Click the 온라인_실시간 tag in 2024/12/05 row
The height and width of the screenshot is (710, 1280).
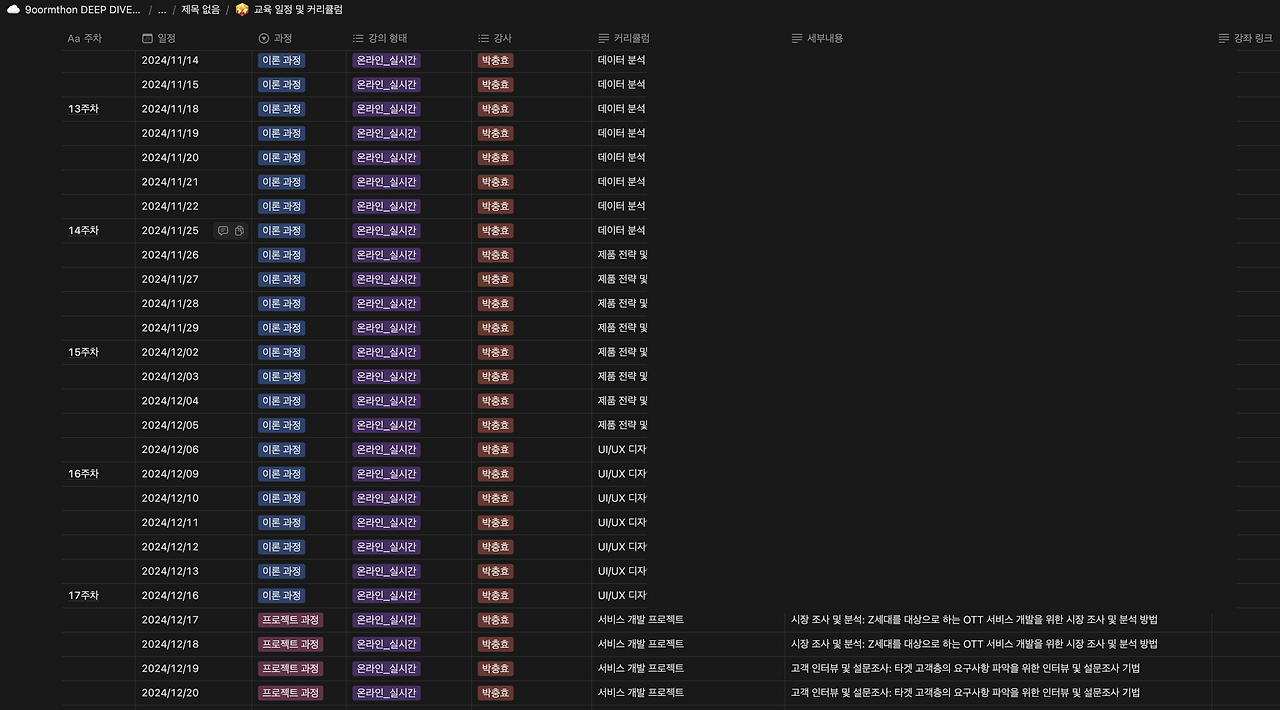(x=386, y=425)
